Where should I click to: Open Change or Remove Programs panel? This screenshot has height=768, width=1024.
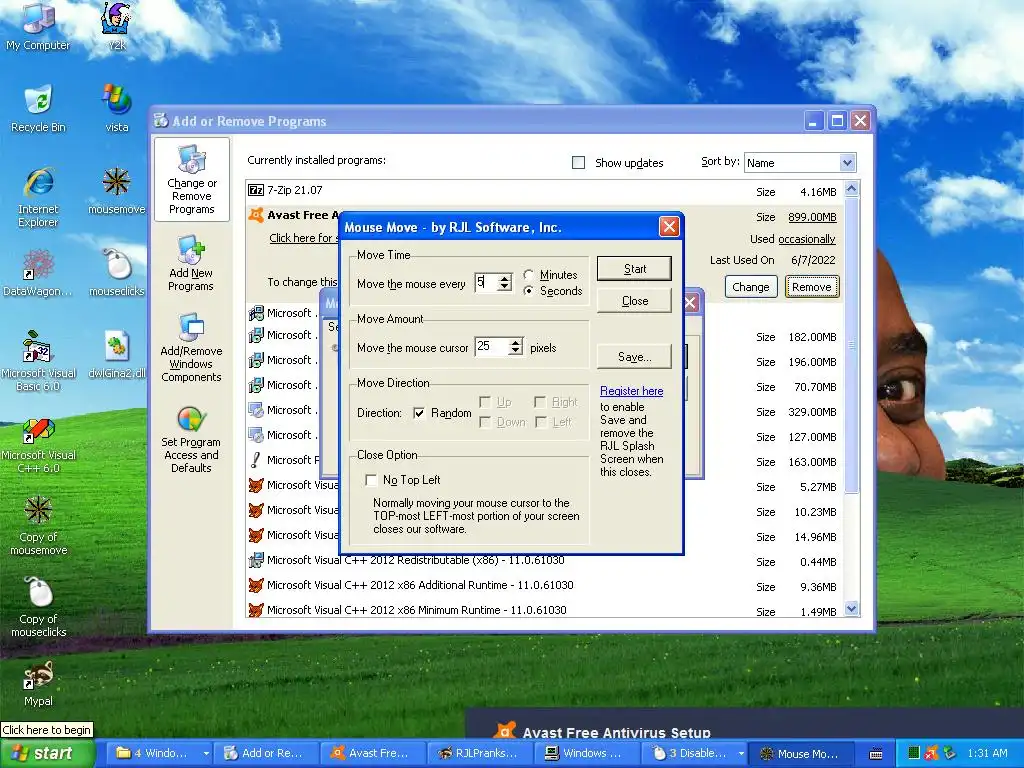[x=191, y=179]
